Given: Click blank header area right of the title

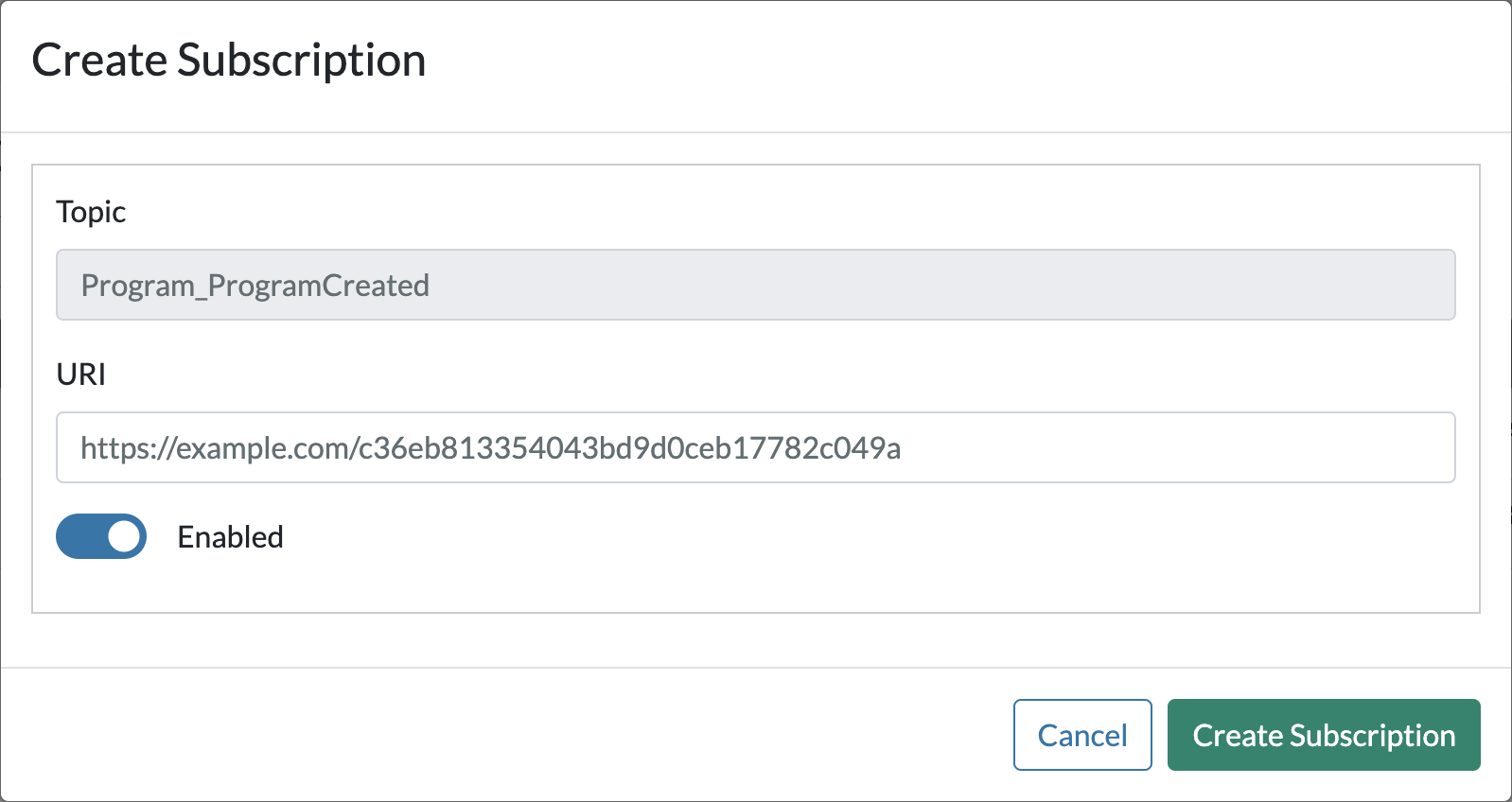Looking at the screenshot, I should click(x=946, y=61).
